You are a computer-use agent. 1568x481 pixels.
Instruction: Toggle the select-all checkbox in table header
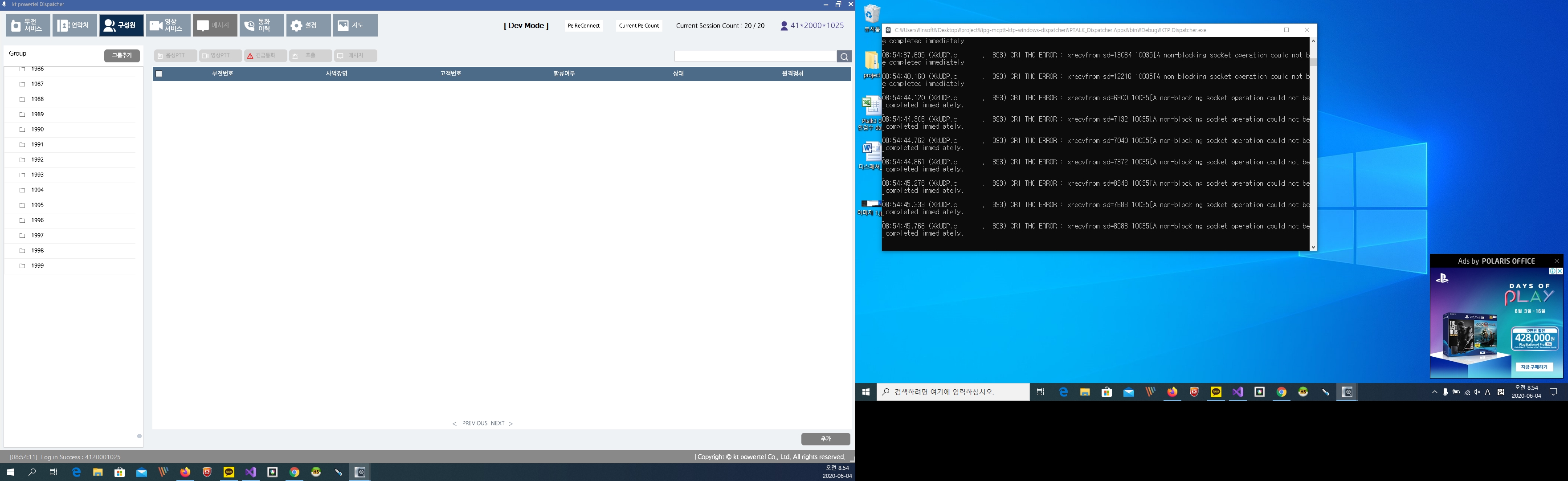(159, 73)
